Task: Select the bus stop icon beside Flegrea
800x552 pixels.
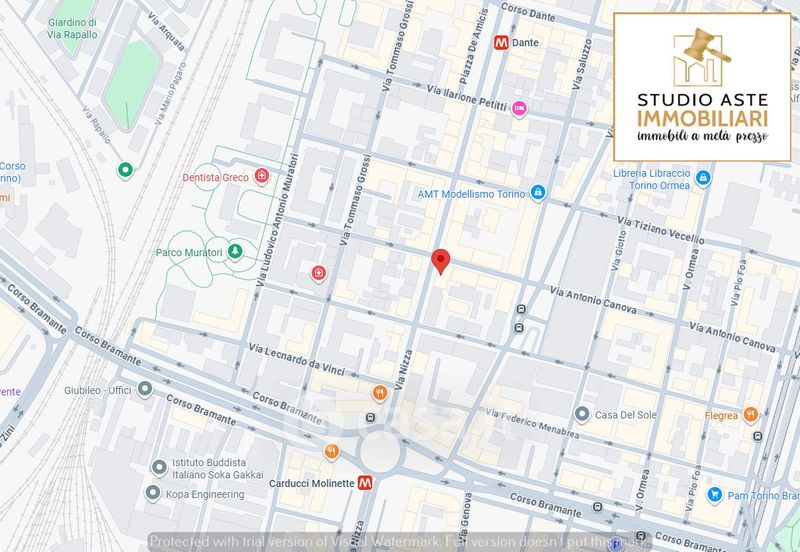Action: click(x=756, y=437)
